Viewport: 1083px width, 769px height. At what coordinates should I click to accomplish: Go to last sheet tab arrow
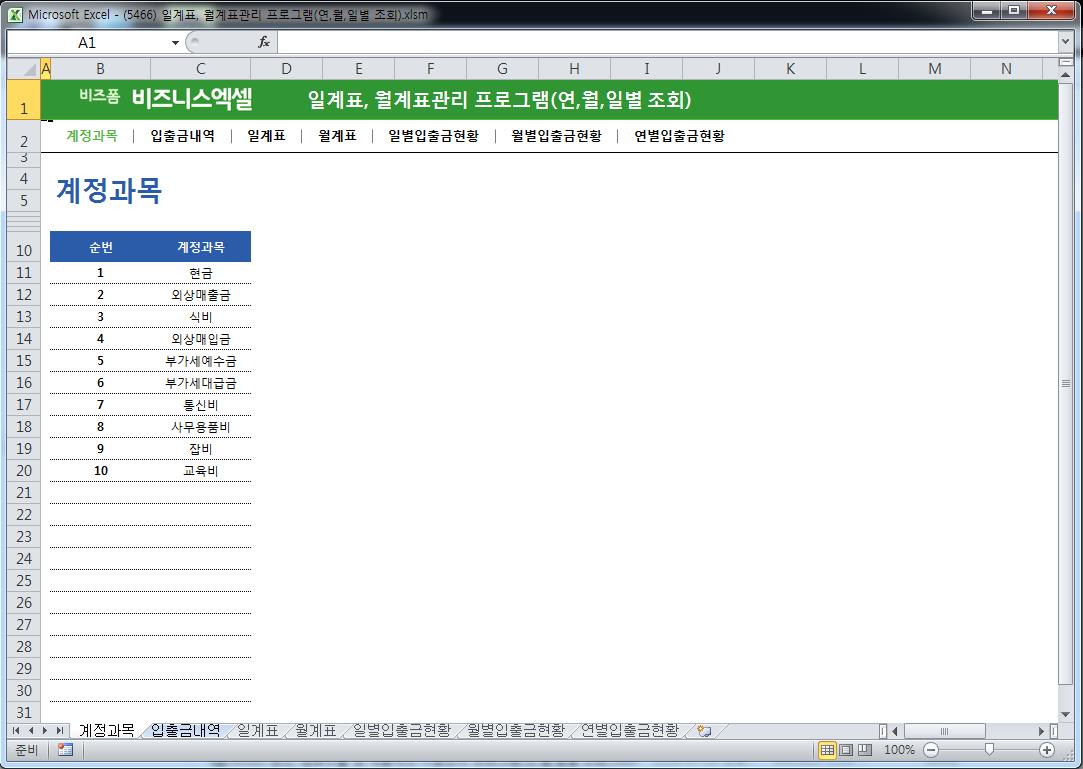[60, 730]
